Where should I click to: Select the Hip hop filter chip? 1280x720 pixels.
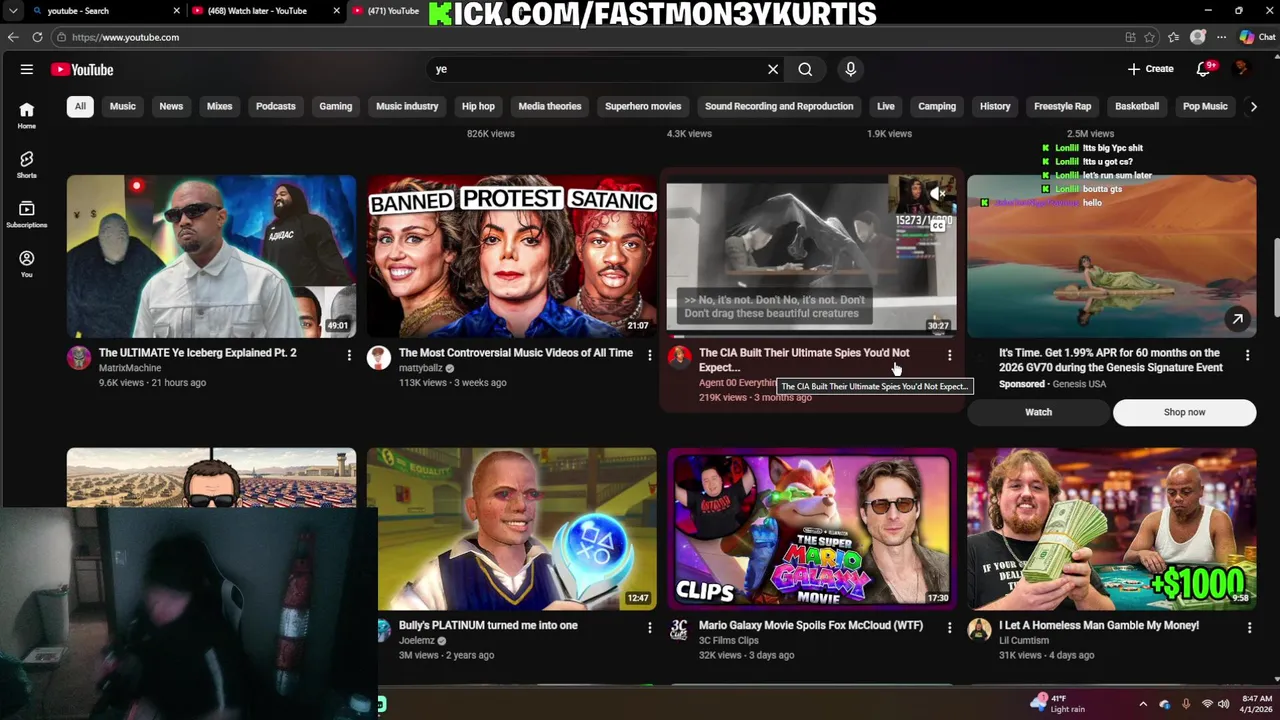pos(478,106)
